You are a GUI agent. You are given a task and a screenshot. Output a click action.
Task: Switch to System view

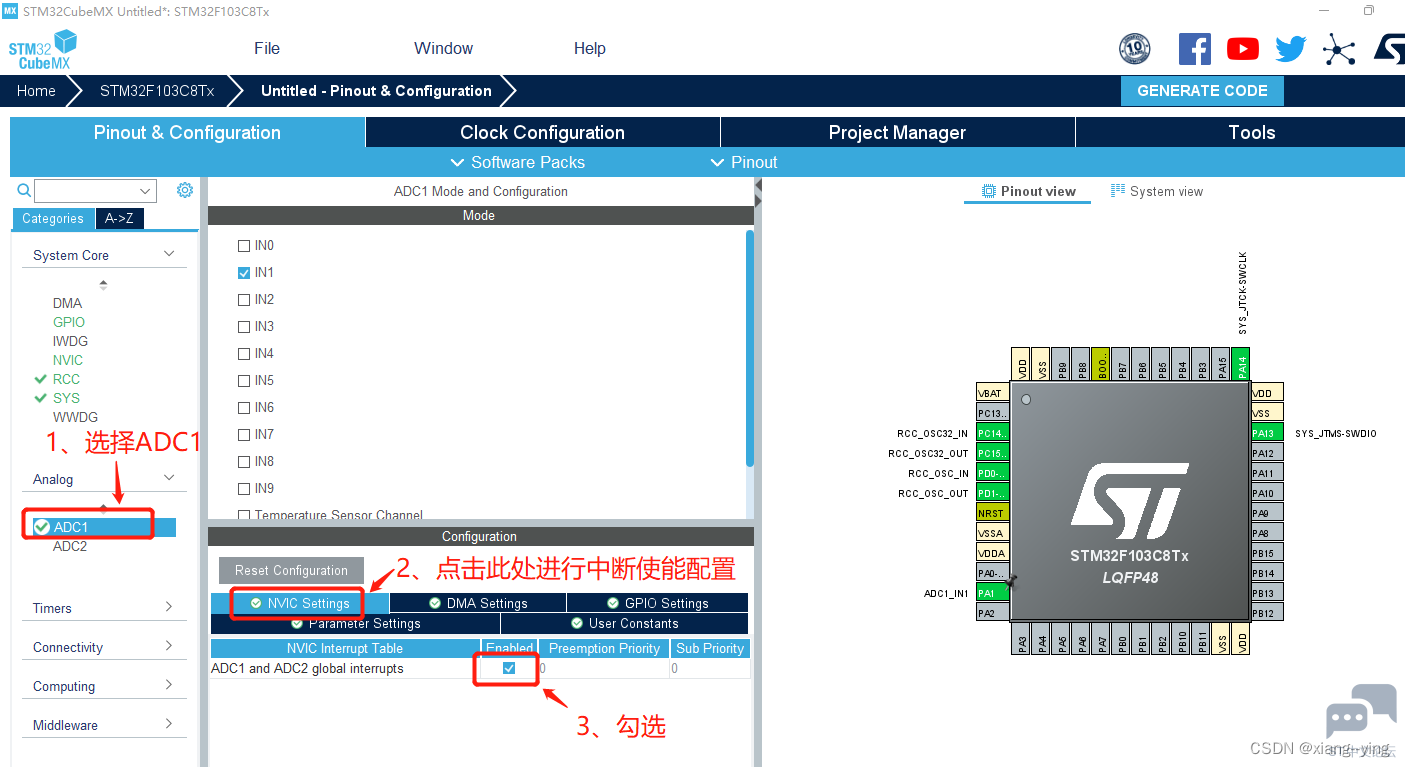tap(1157, 191)
